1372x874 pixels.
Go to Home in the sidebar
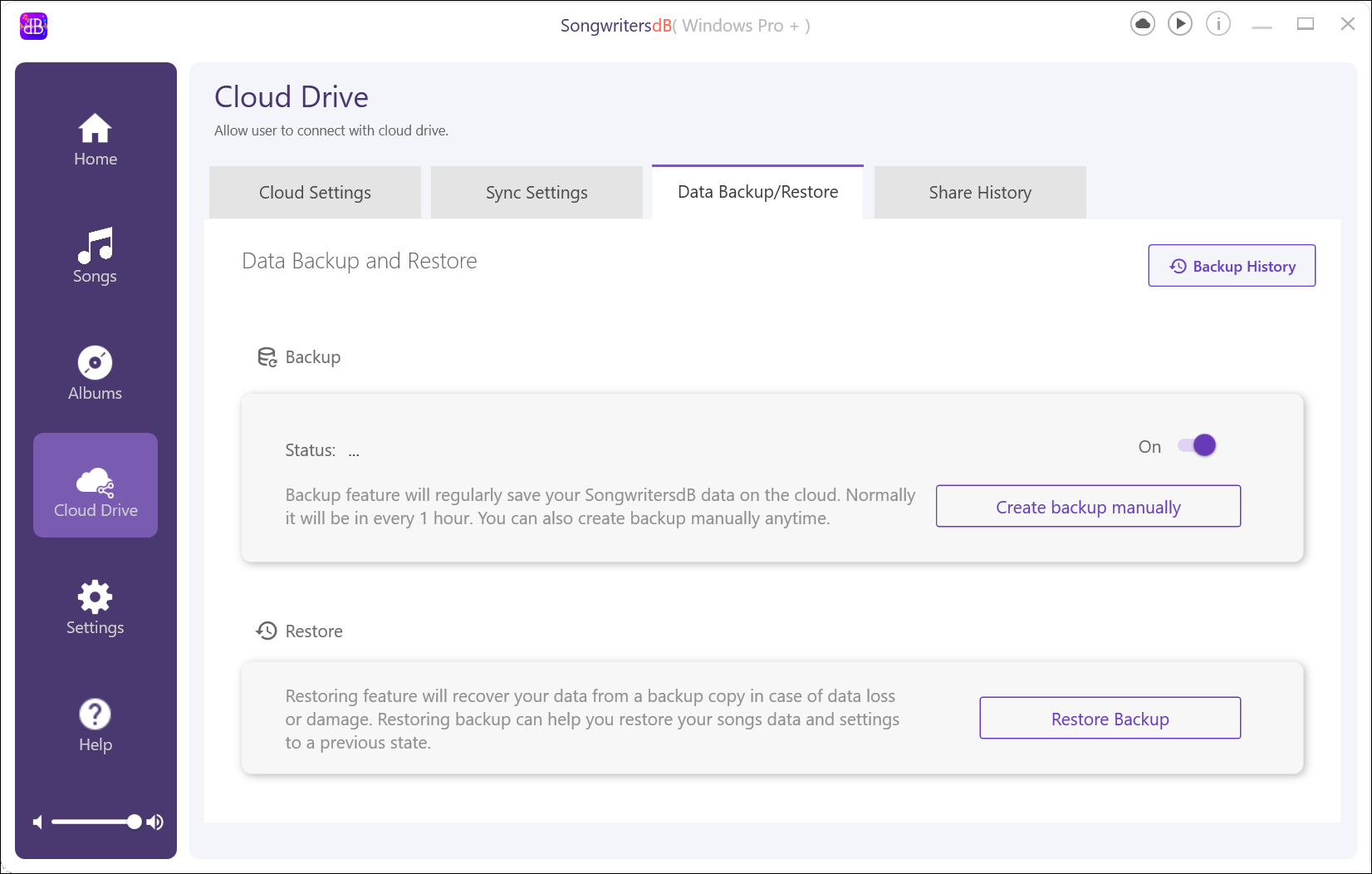96,140
